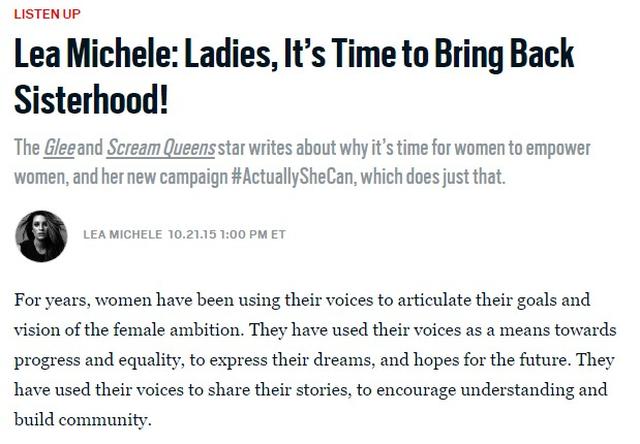The height and width of the screenshot is (444, 640).
Task: Select the #ActuallySheCan hashtag
Action: (292, 177)
